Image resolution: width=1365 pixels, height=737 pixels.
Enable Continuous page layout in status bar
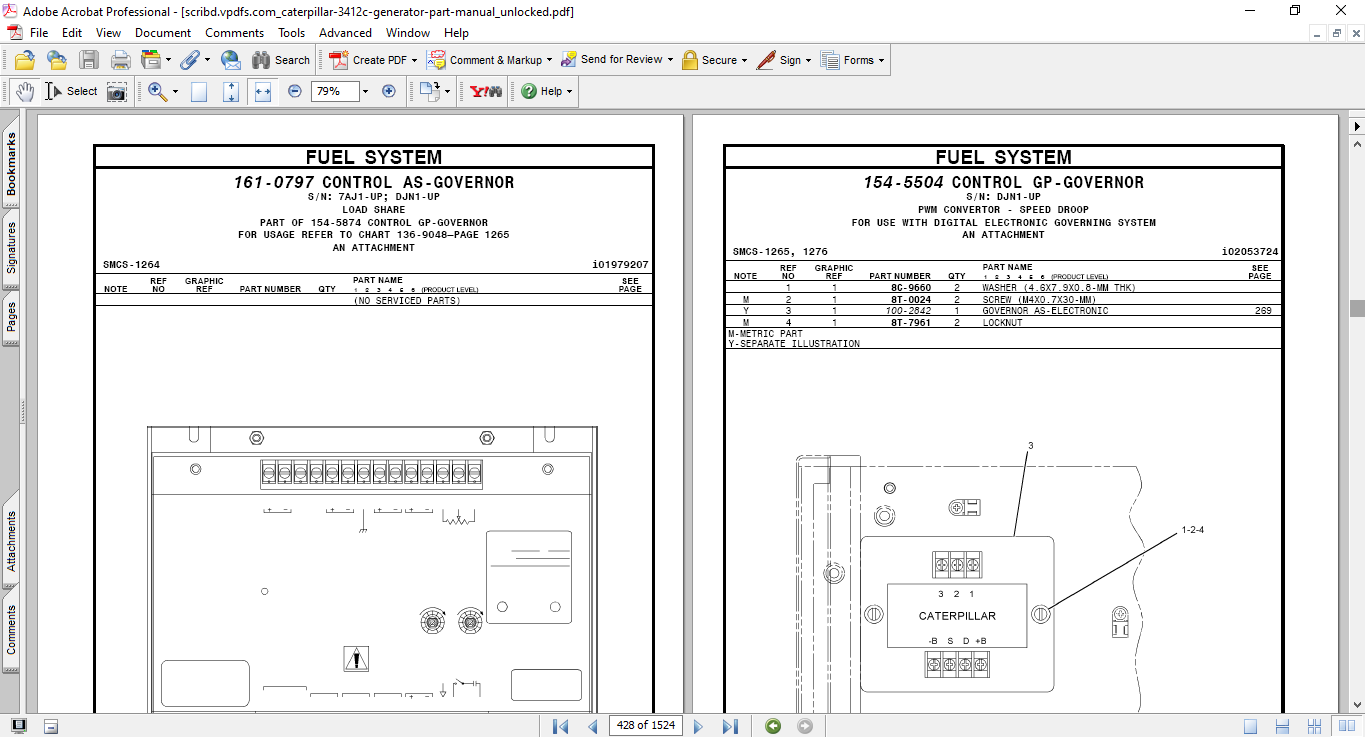(1281, 726)
